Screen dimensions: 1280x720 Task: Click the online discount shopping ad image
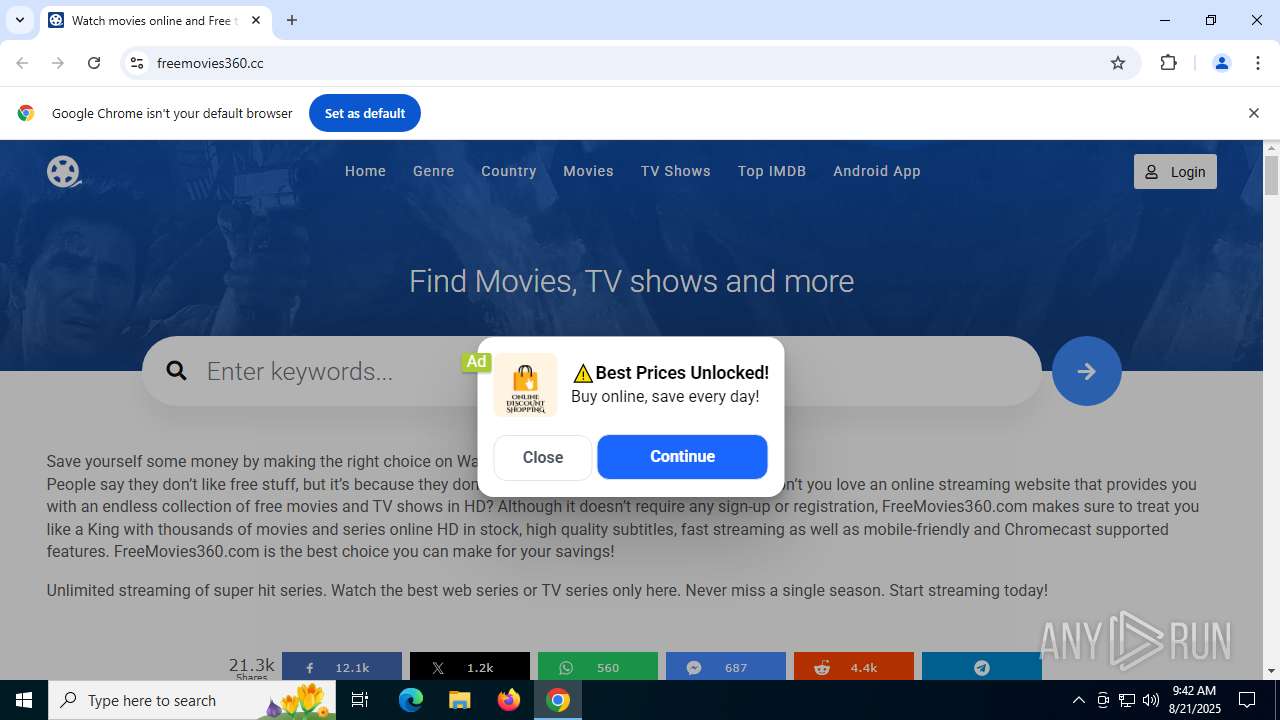(525, 385)
